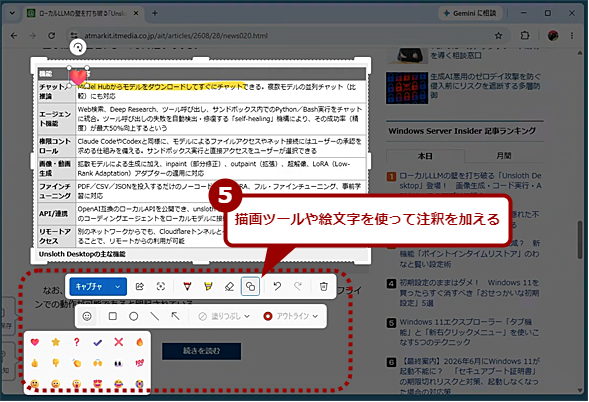Insert the blue check mark emoji
Viewport: 589px width, 402px height.
tap(98, 342)
